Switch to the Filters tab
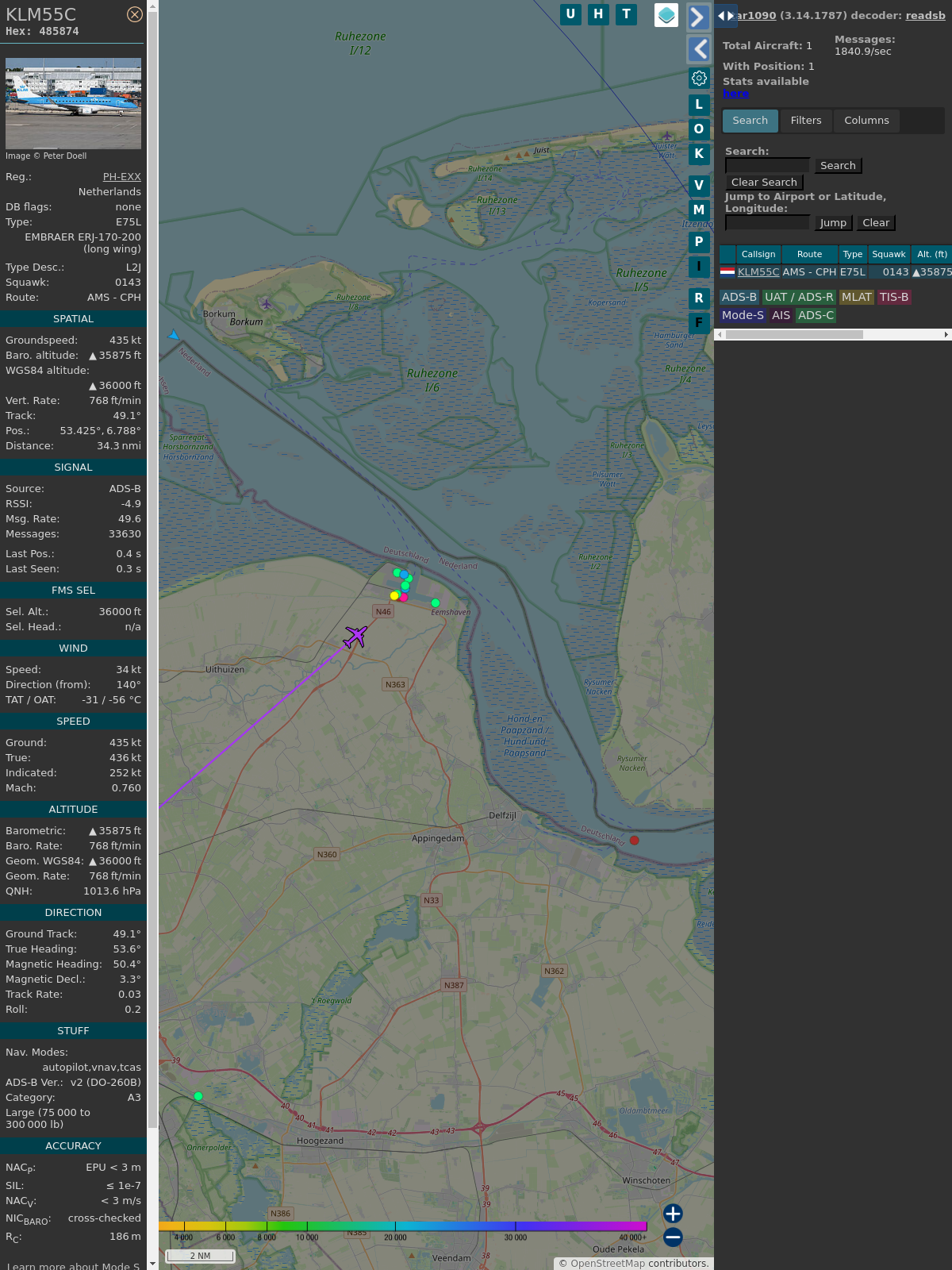The width and height of the screenshot is (952, 1270). (806, 121)
